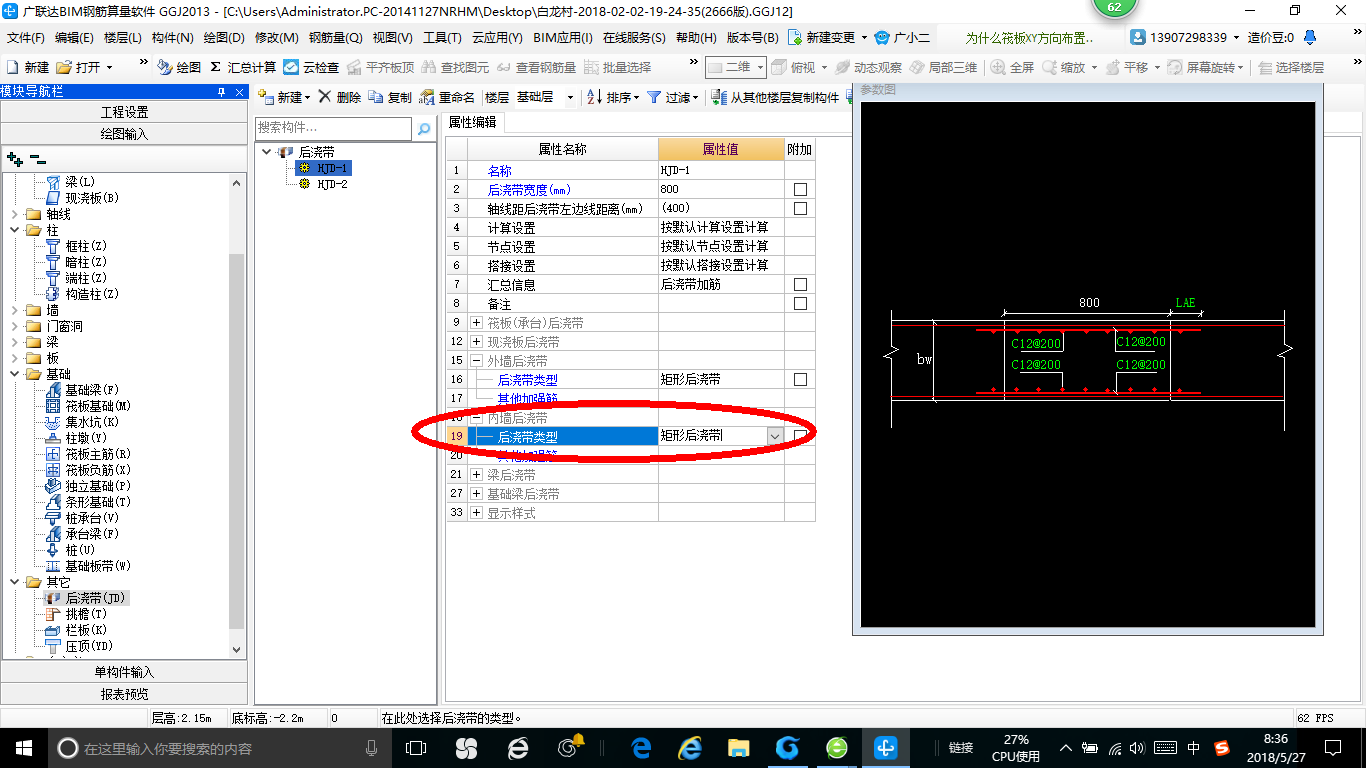Open the 打开 file toolbar button
This screenshot has width=1366, height=768.
83,67
